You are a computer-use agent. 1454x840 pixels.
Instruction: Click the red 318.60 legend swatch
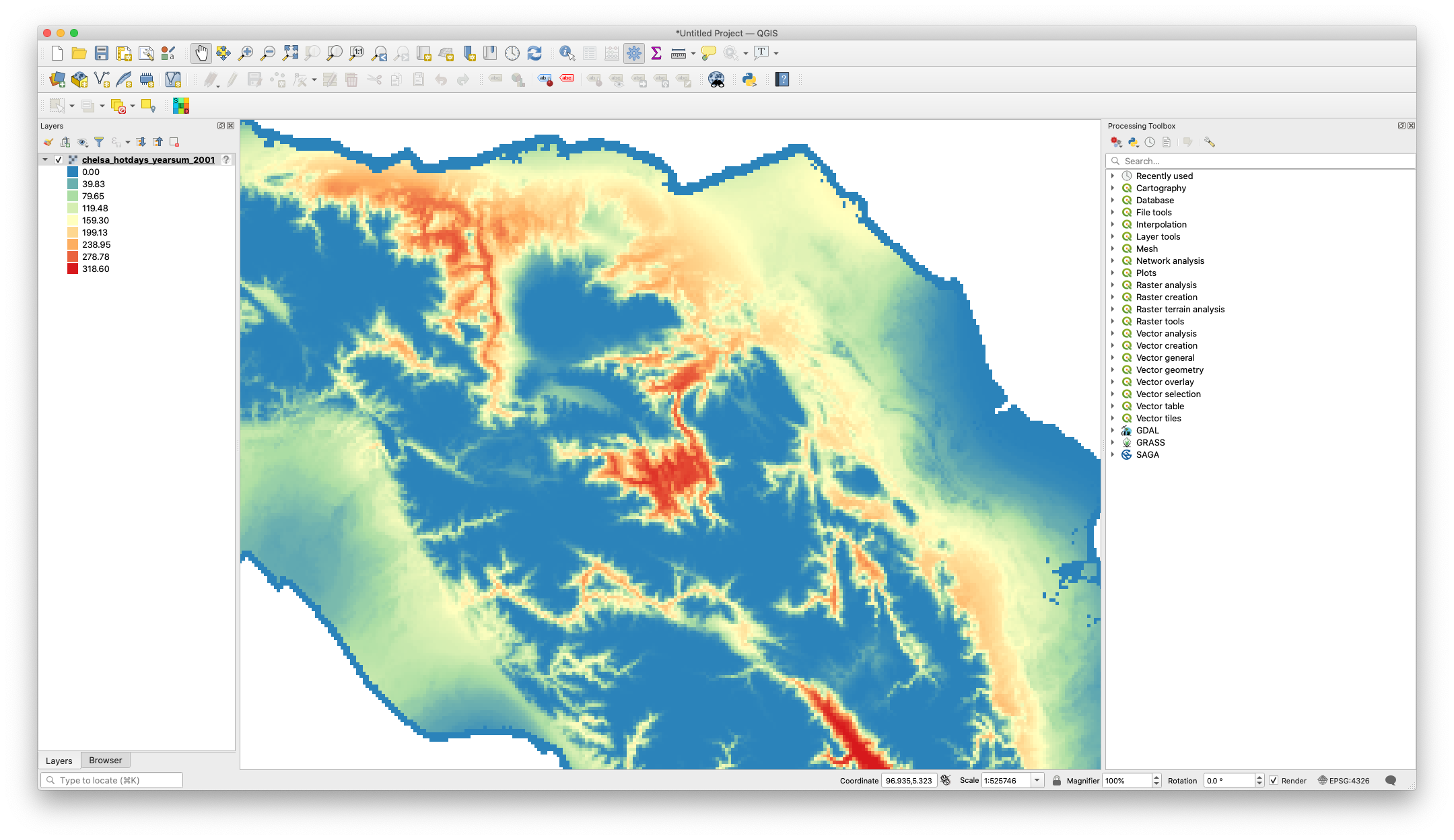73,269
